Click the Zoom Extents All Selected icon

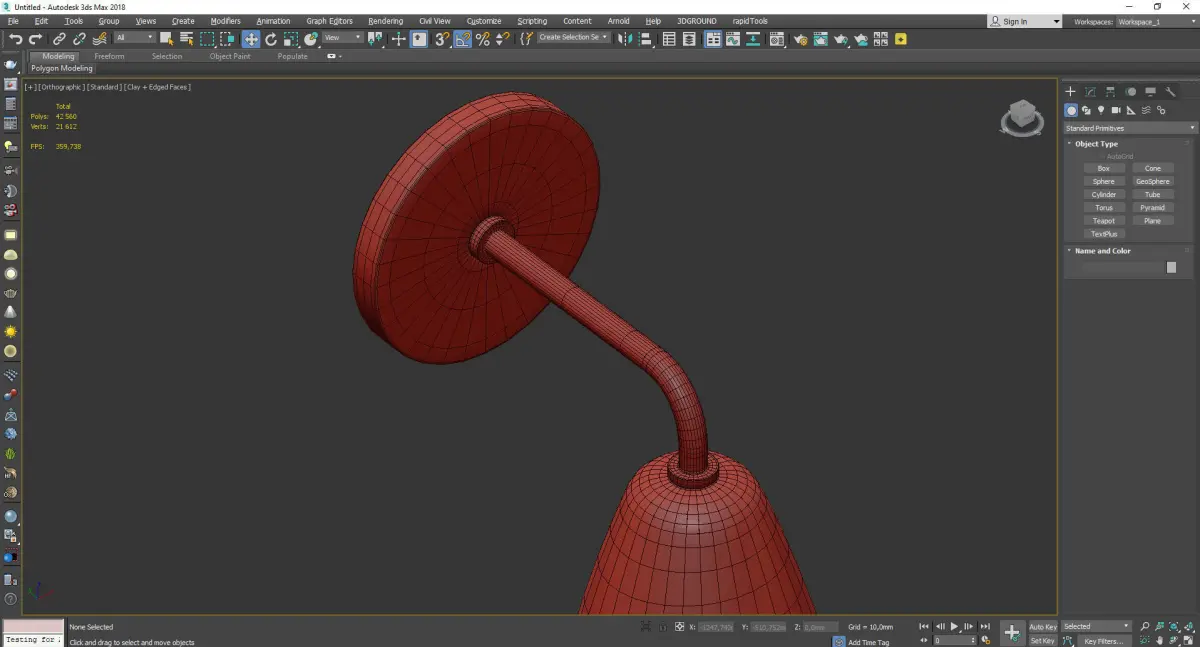(1187, 627)
